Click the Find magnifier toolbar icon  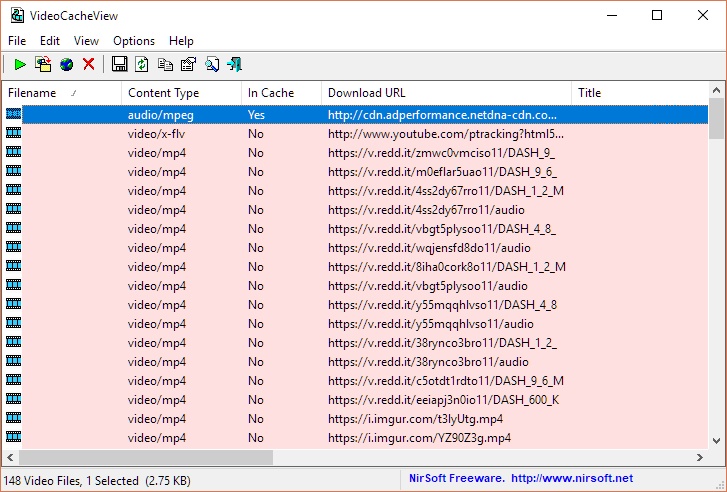[x=212, y=64]
